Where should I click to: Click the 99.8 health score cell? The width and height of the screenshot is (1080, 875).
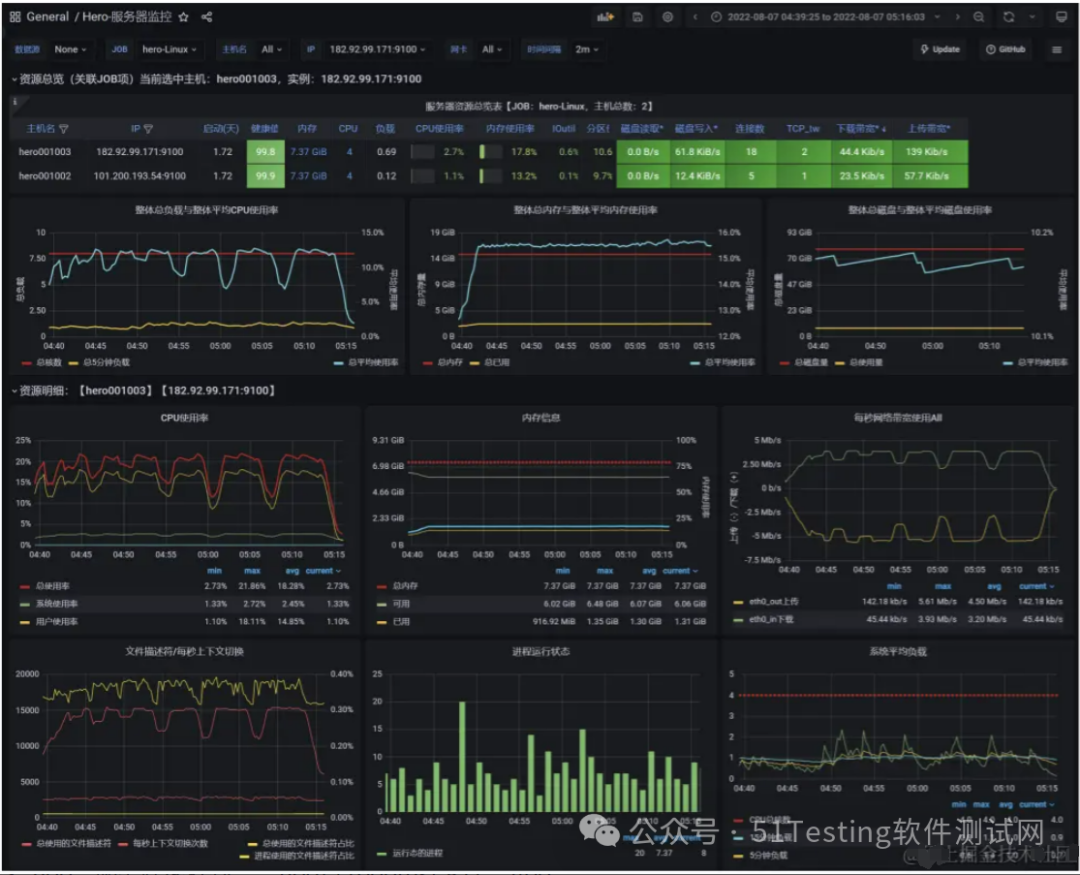[x=265, y=152]
